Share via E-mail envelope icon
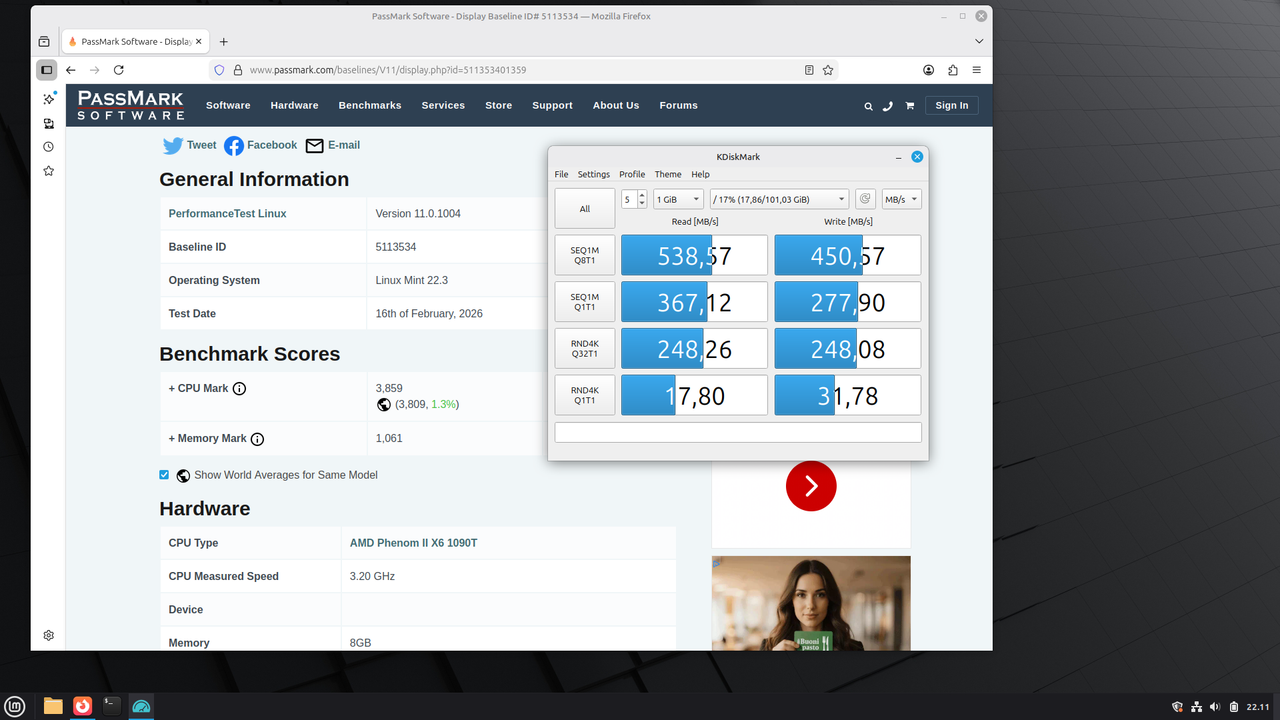 point(314,146)
